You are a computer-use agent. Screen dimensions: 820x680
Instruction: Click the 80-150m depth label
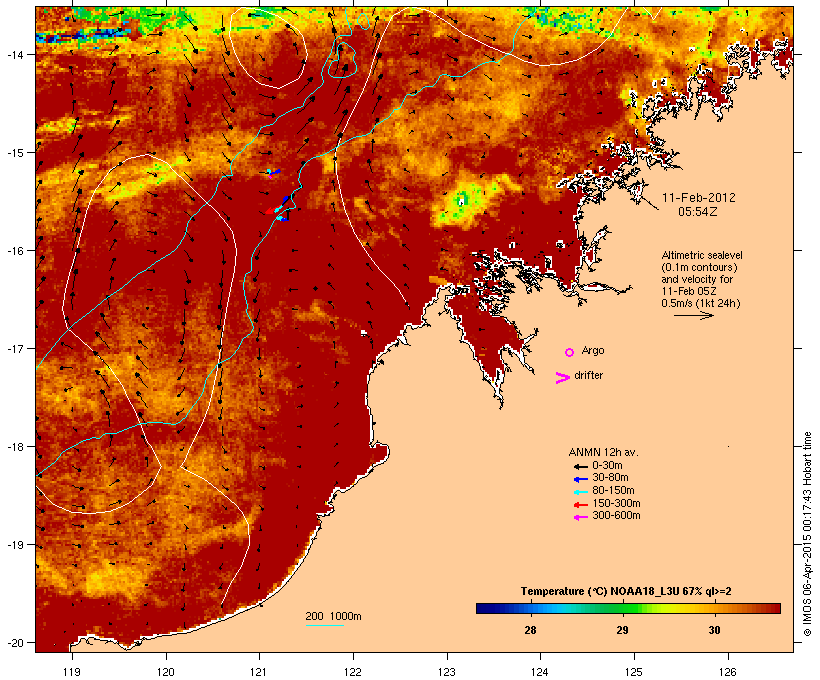[x=613, y=491]
